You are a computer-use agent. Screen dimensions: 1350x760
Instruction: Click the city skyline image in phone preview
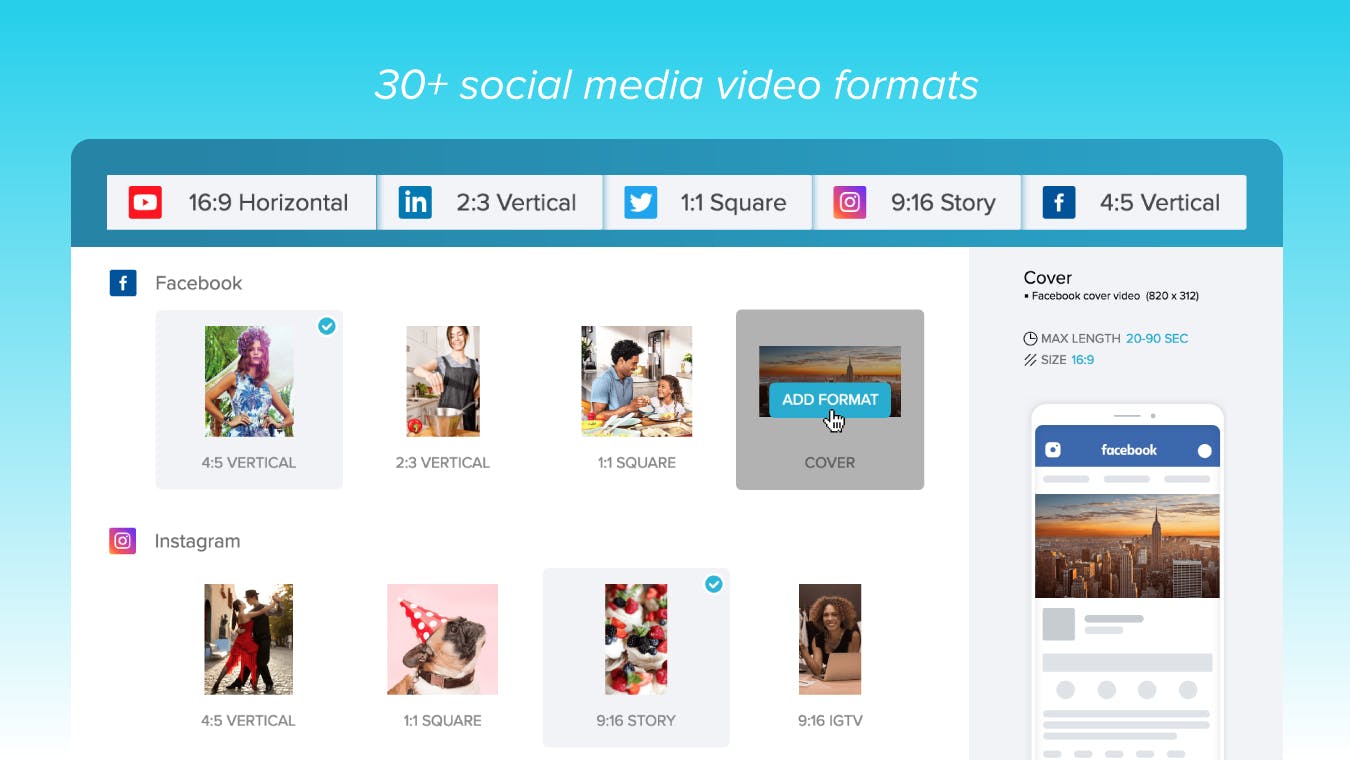1127,546
